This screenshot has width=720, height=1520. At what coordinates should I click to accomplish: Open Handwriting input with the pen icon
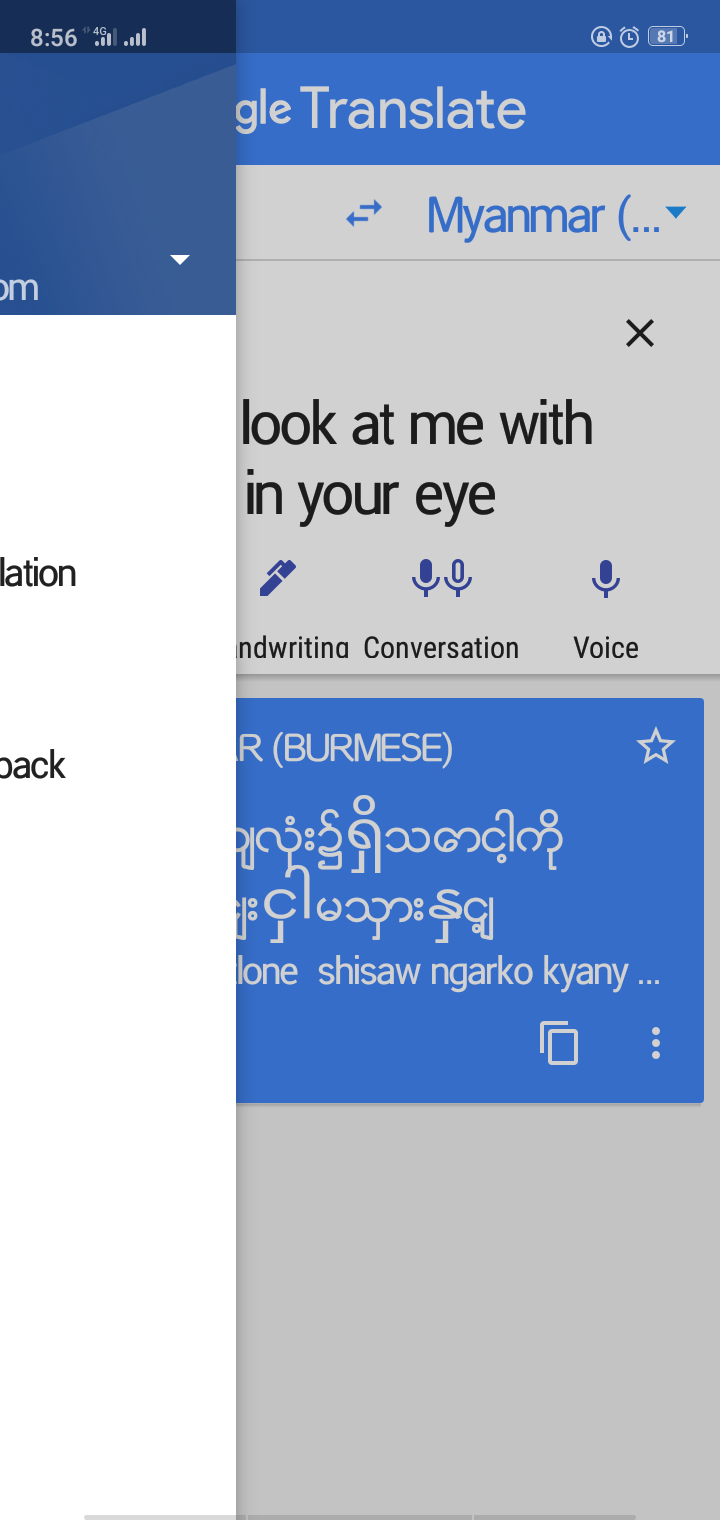coord(276,577)
